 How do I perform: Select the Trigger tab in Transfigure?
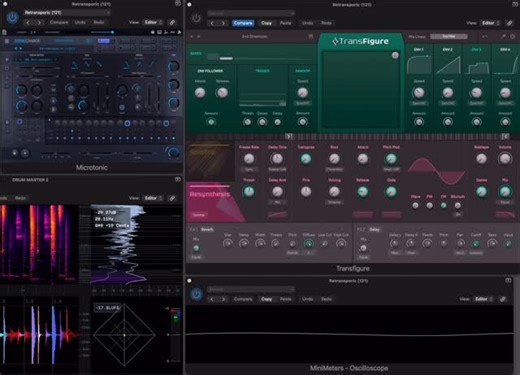pyautogui.click(x=263, y=71)
